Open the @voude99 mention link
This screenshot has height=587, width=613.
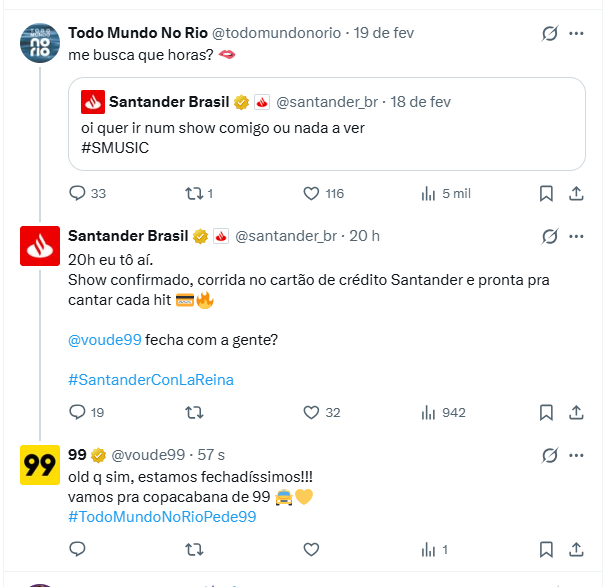[105, 340]
